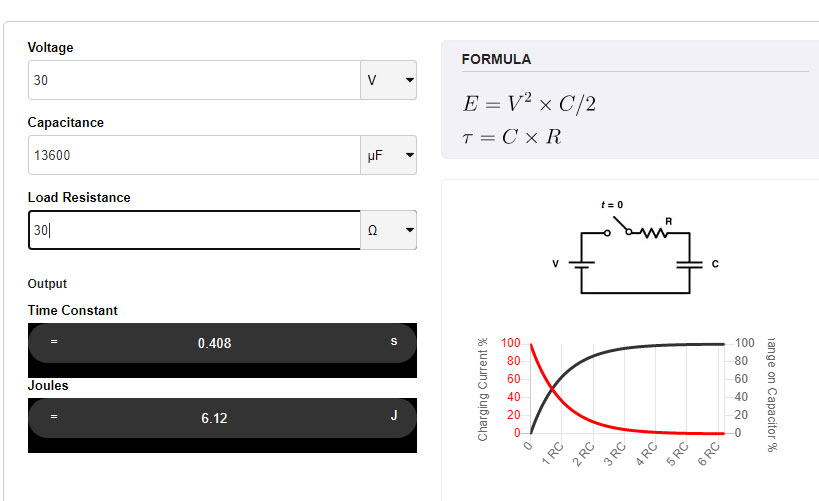Click the time constant formula τ = C × R
Viewport: 819px width, 501px height.
click(x=512, y=137)
